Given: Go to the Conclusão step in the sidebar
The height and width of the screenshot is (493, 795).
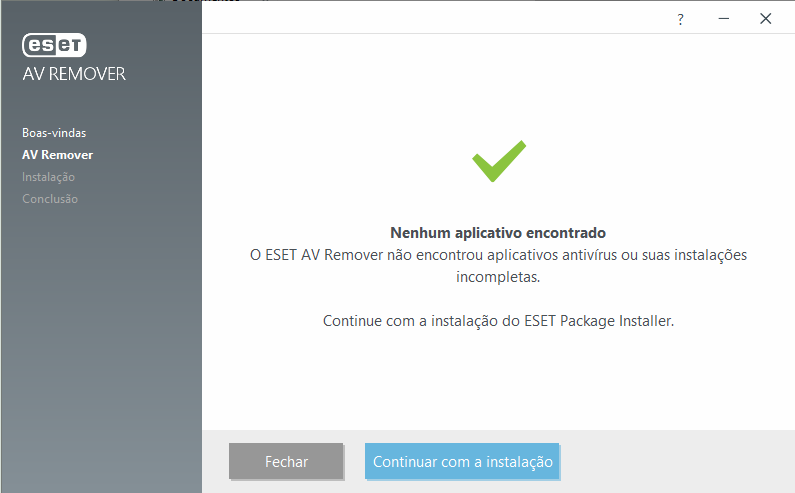Looking at the screenshot, I should (x=50, y=199).
